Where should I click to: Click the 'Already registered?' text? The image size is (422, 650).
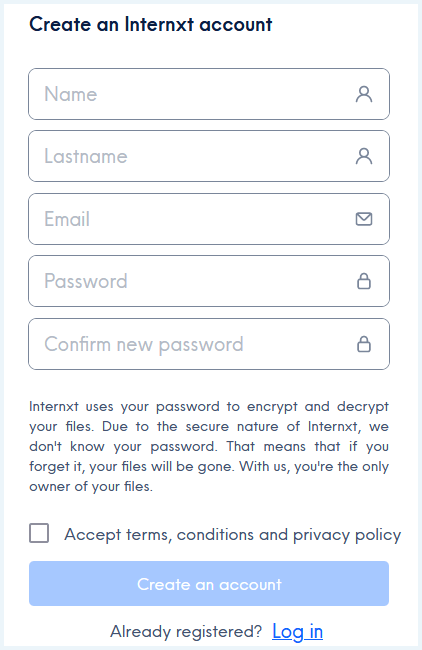(186, 632)
